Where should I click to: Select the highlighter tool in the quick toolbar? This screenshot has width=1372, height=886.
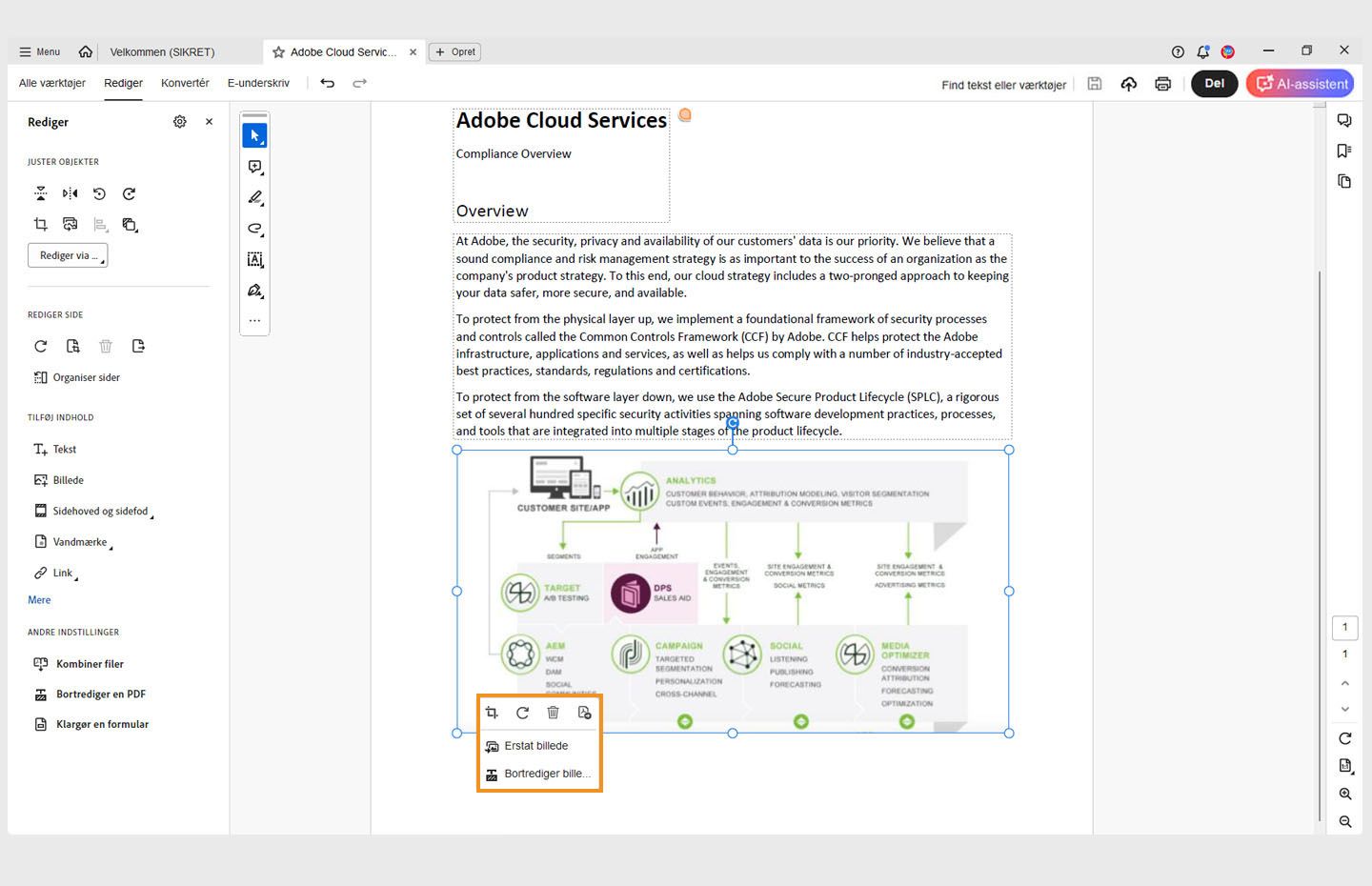pos(254,197)
